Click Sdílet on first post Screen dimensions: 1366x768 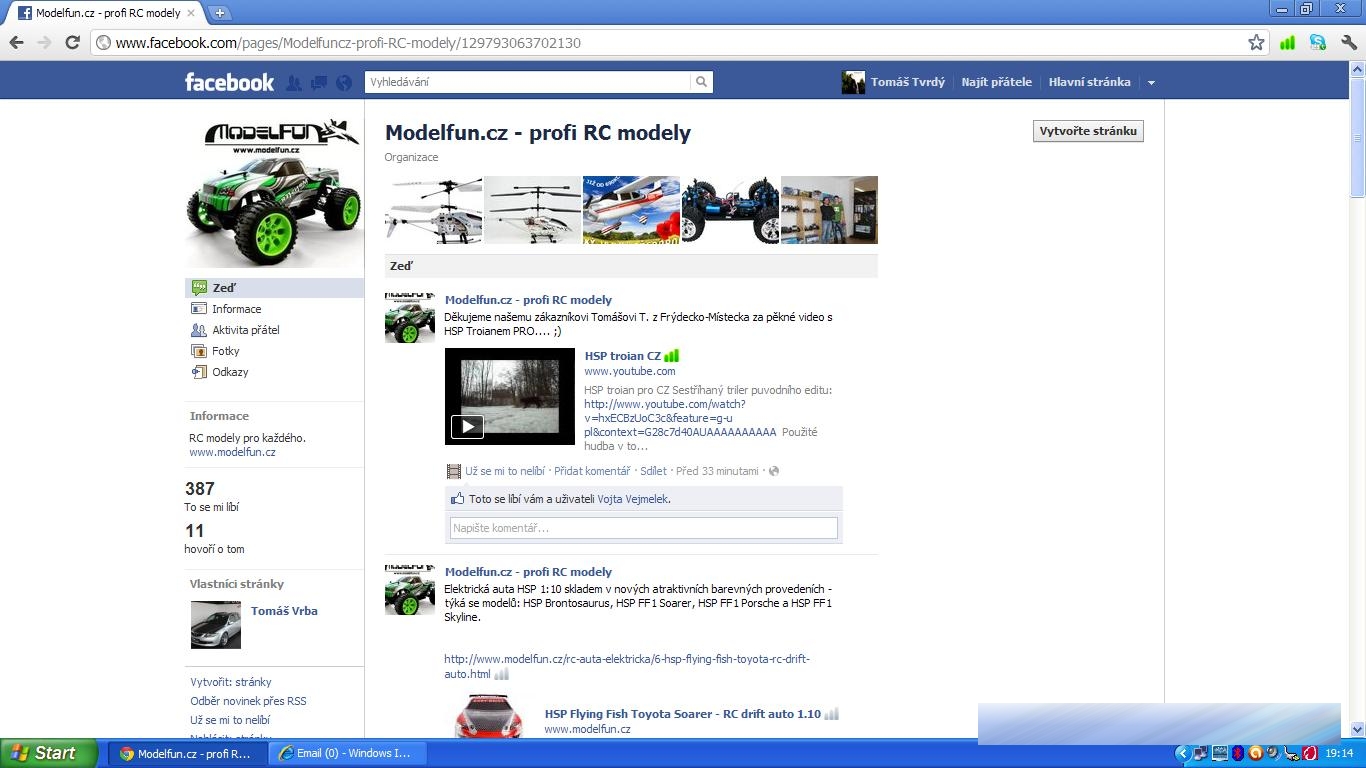(653, 471)
